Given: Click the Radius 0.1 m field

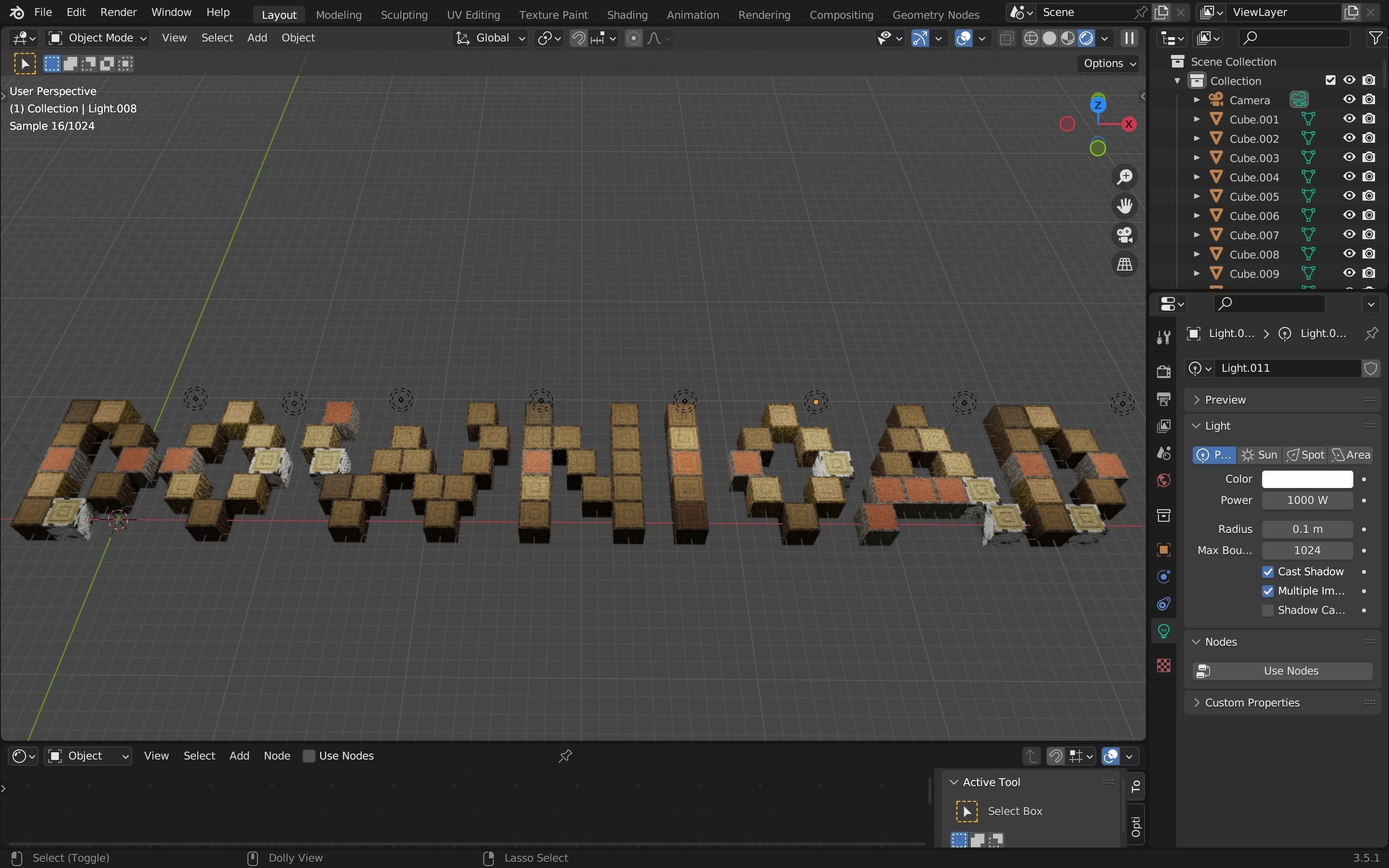Looking at the screenshot, I should 1307,529.
